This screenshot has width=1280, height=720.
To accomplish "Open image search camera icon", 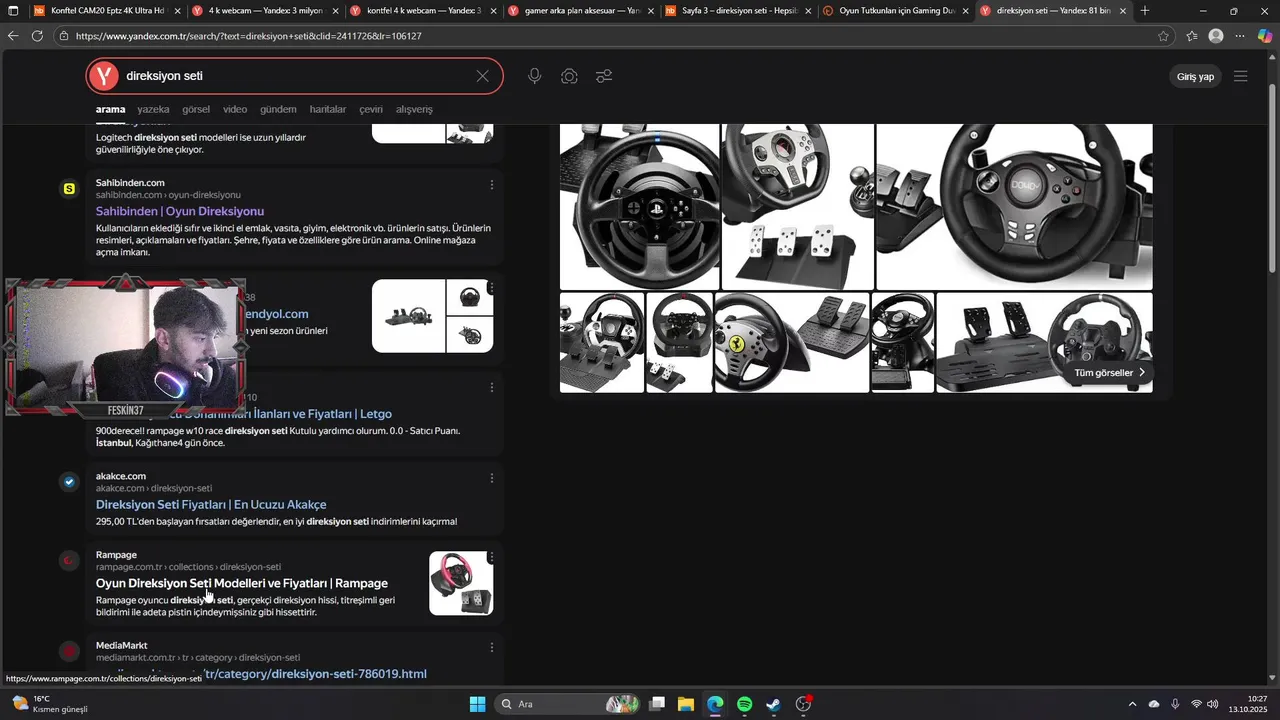I will [569, 76].
